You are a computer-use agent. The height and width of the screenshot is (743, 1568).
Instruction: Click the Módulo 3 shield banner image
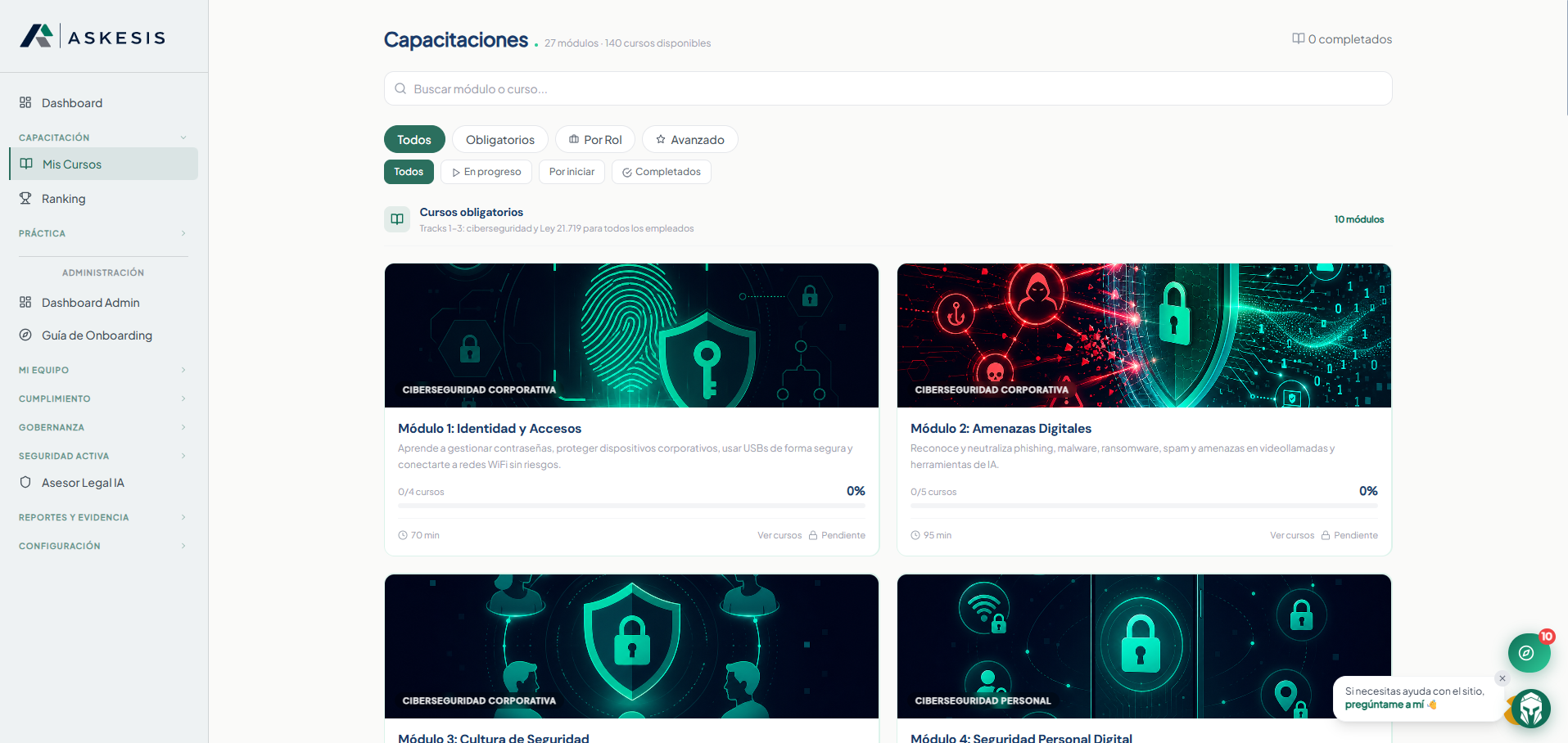tap(631, 646)
